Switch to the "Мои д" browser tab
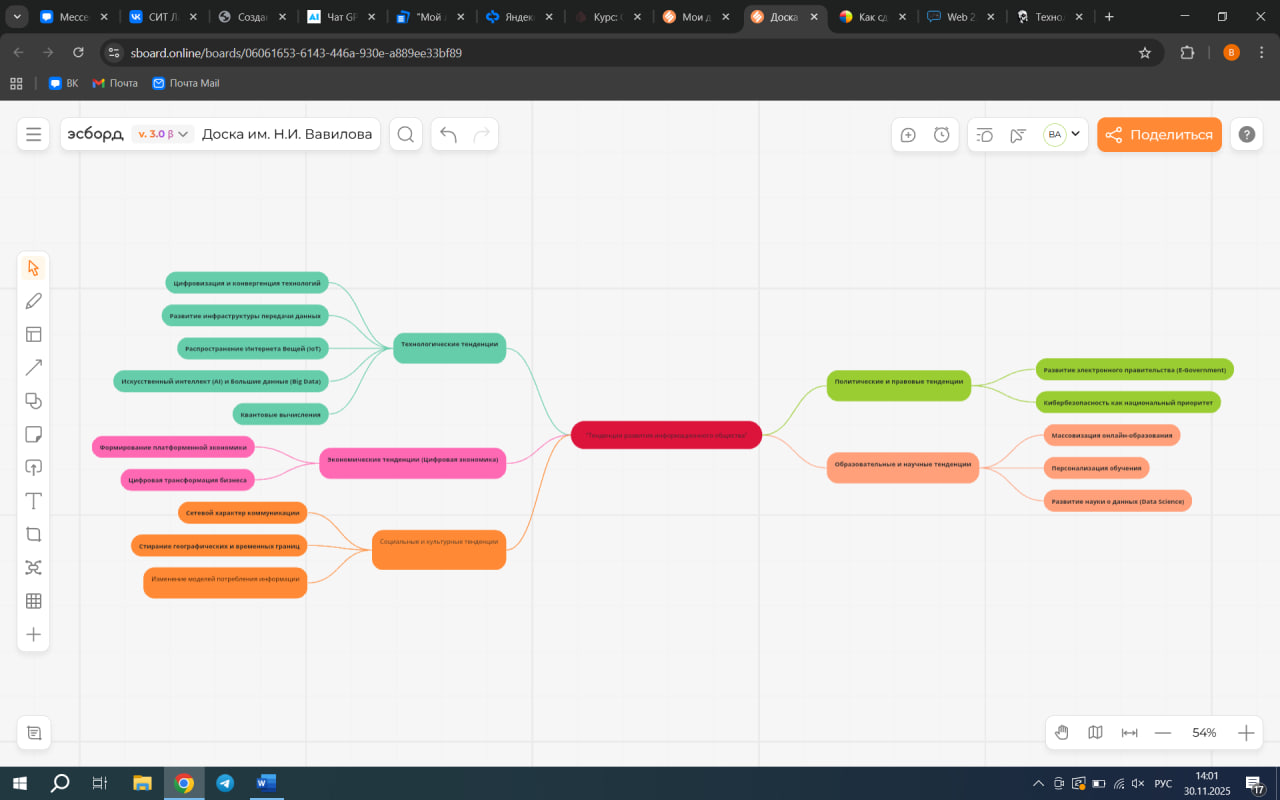The height and width of the screenshot is (800, 1280). 697,17
